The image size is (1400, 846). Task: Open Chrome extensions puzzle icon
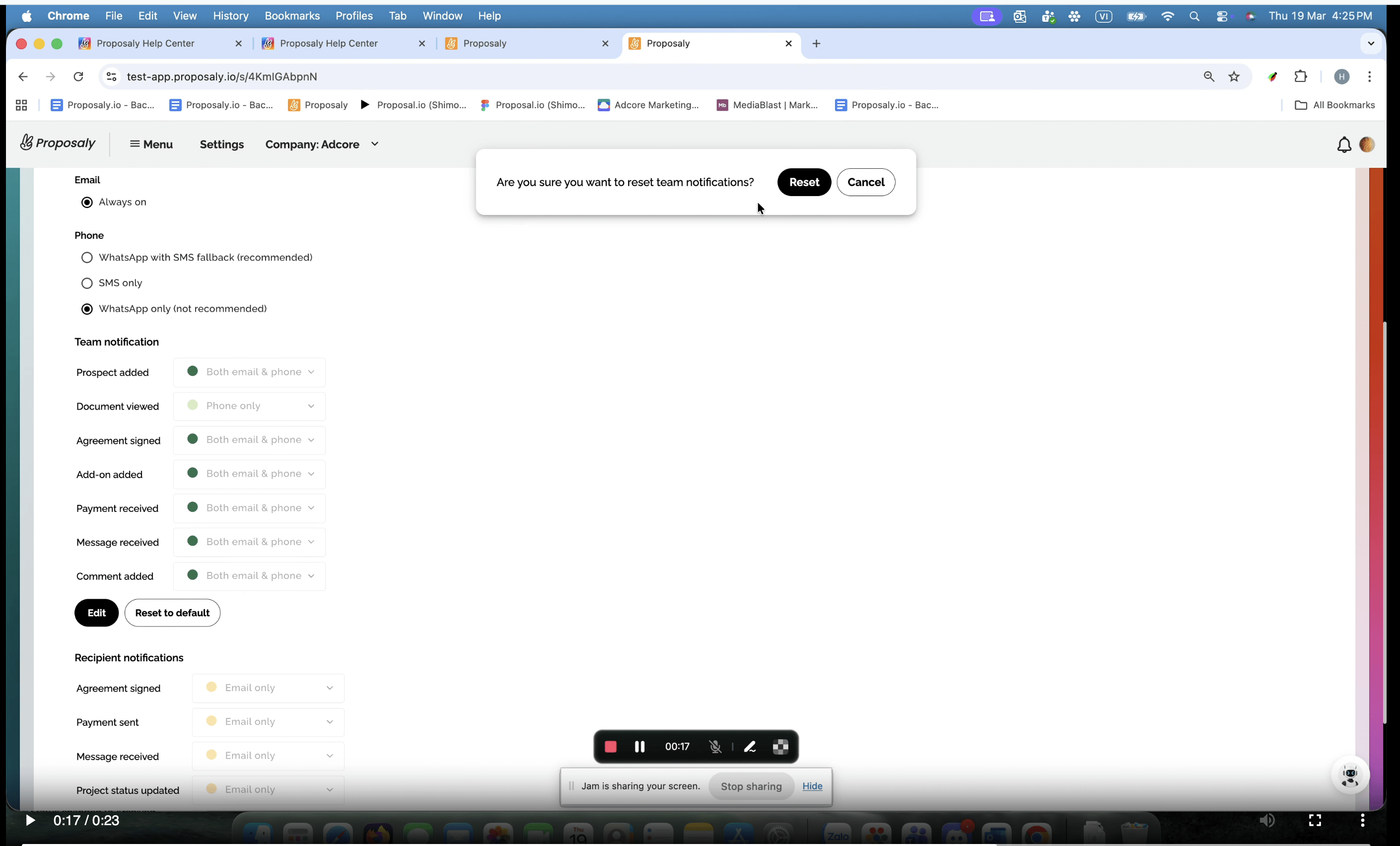[x=1301, y=76]
